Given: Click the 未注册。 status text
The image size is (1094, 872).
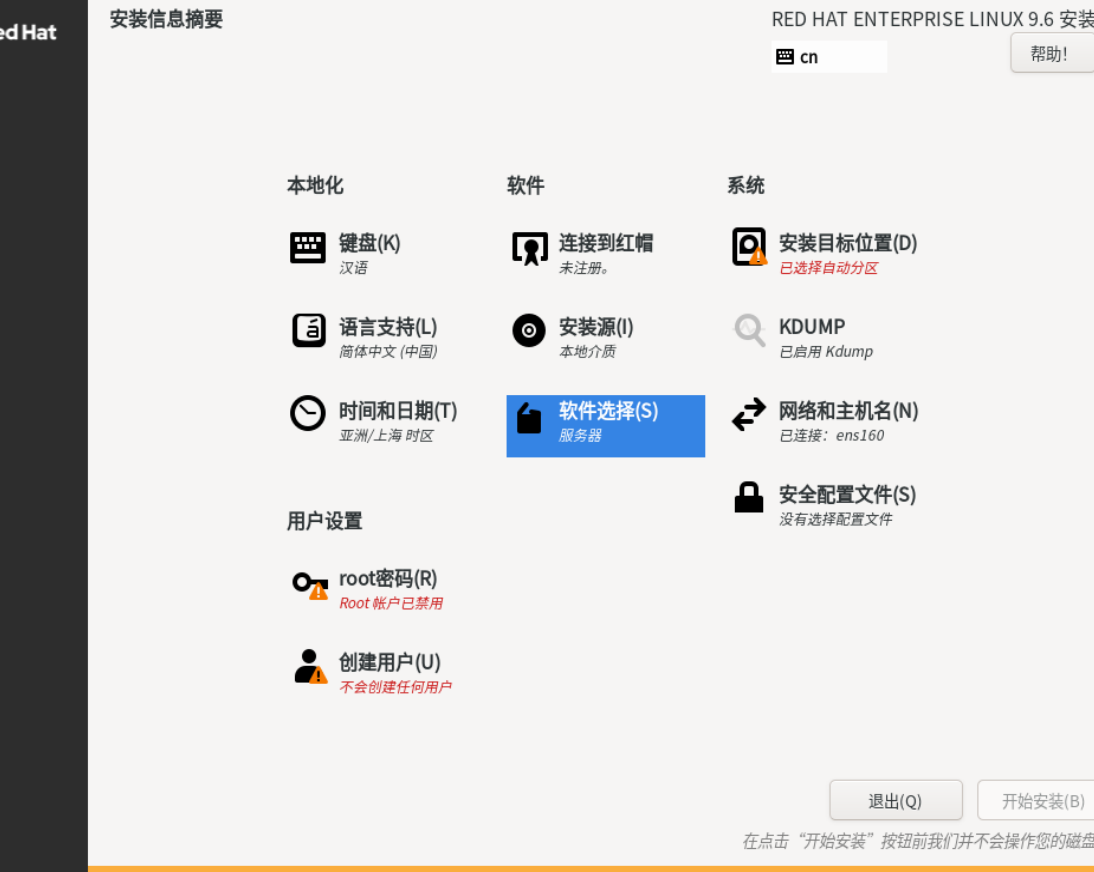Looking at the screenshot, I should pyautogui.click(x=584, y=268).
